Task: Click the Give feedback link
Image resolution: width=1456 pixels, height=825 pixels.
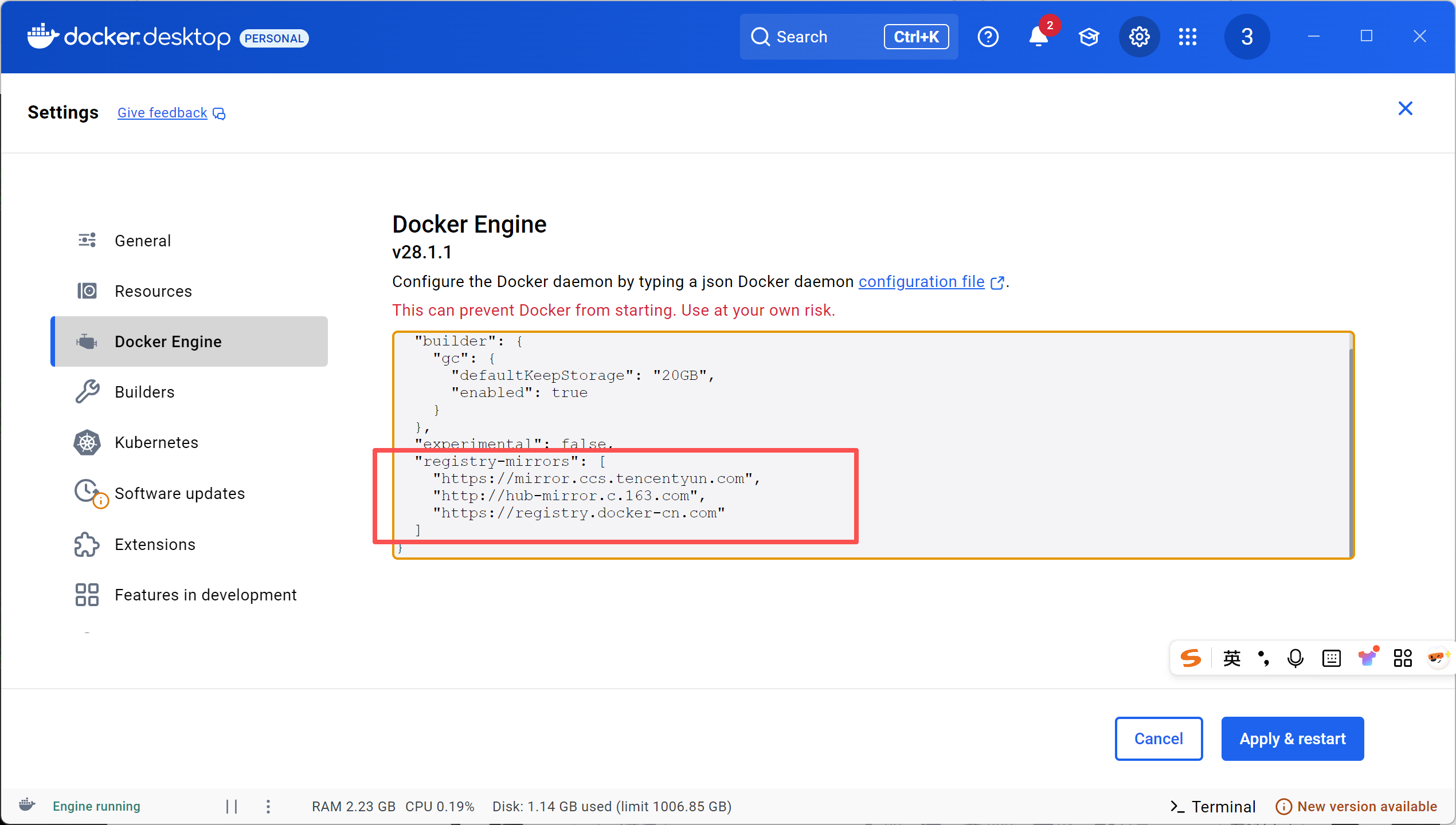Action: tap(162, 113)
